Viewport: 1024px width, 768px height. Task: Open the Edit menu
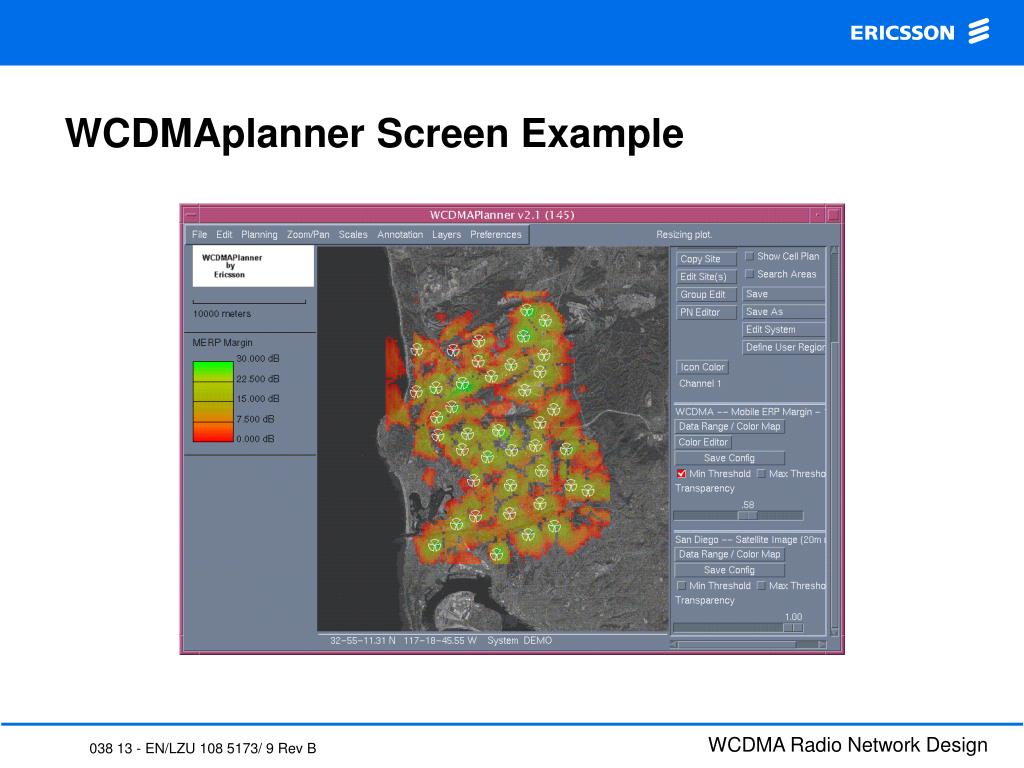(224, 234)
